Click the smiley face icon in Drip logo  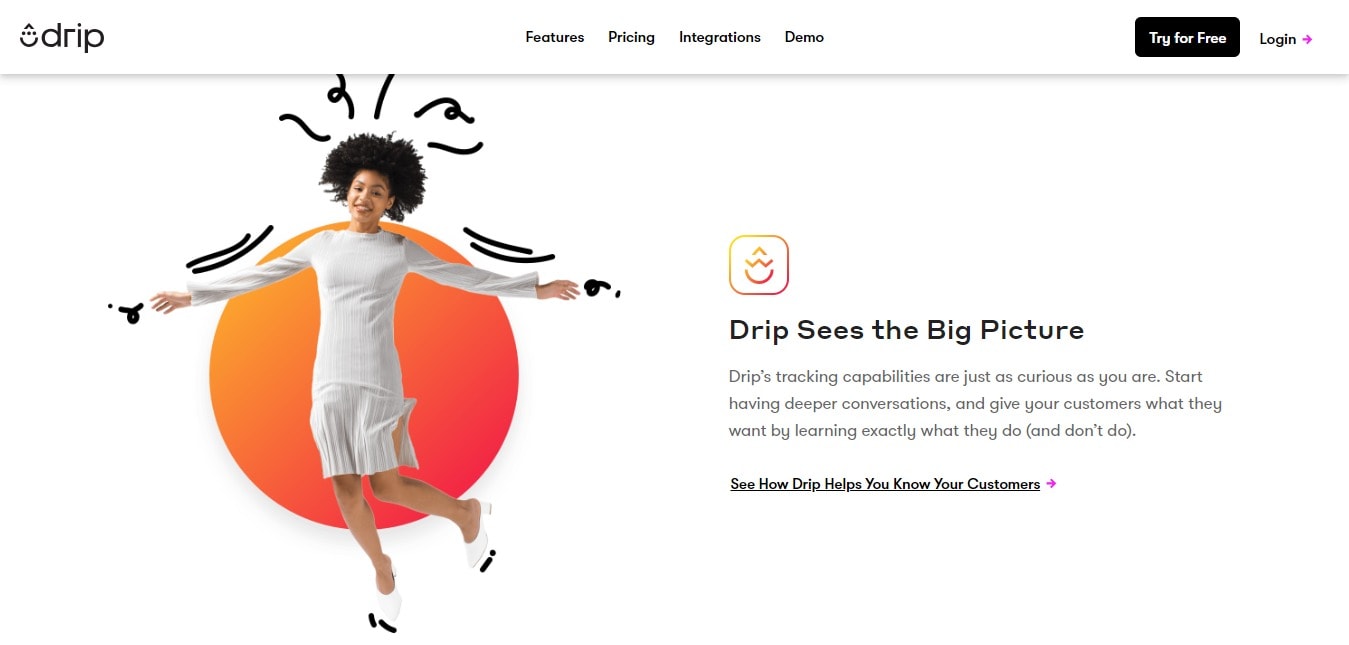29,35
